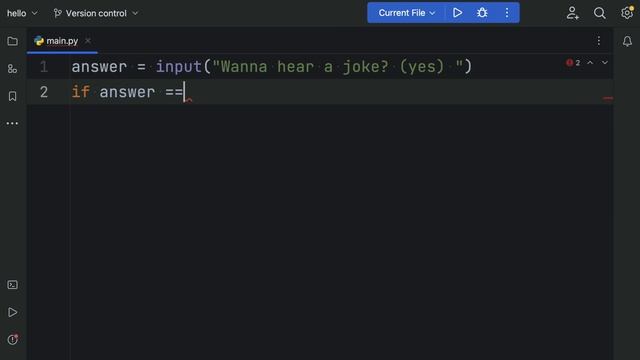
Task: Open the Bookmarks tool window icon
Action: (12, 96)
